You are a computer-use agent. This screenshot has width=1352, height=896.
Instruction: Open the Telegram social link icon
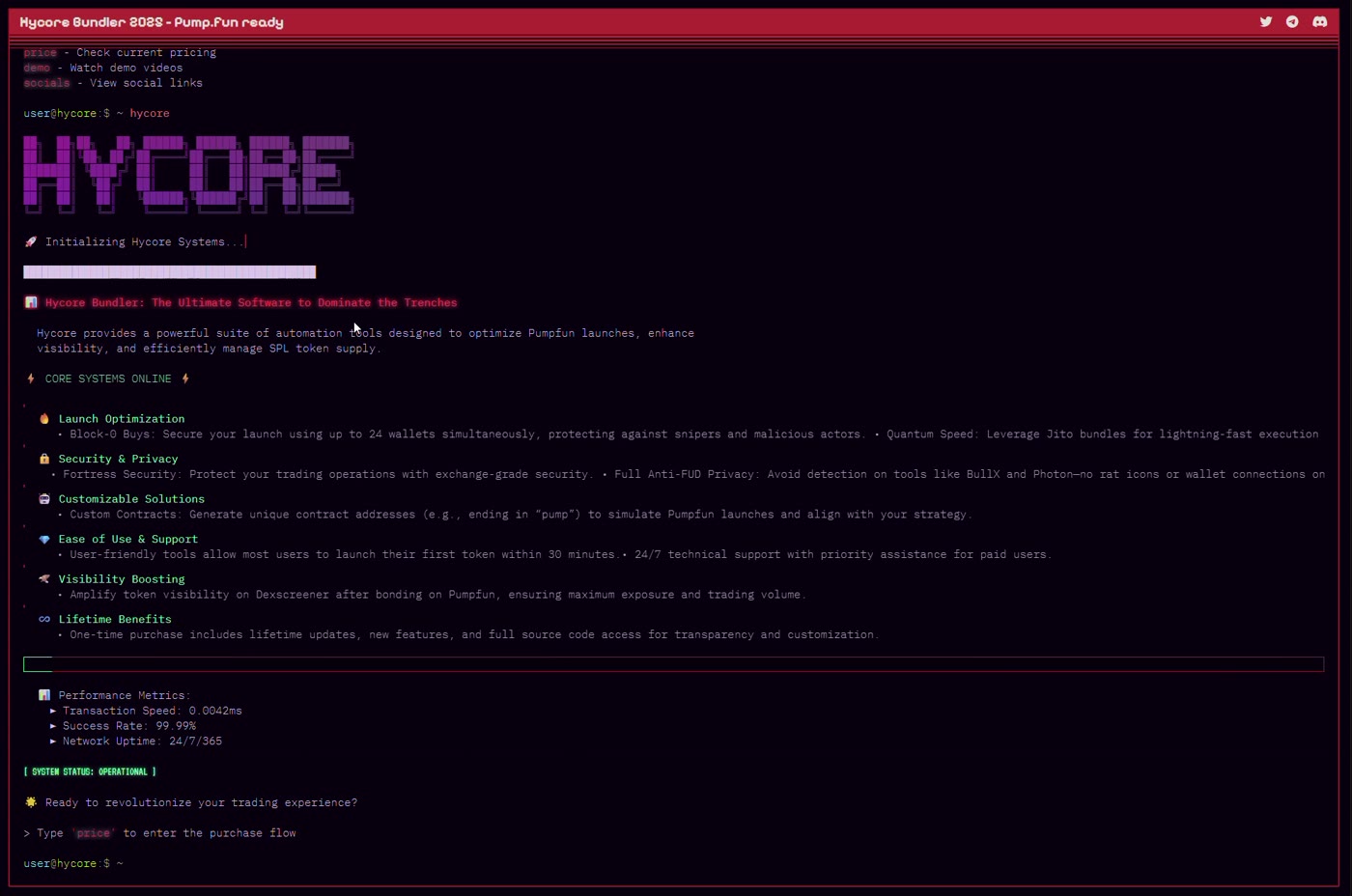pyautogui.click(x=1292, y=21)
